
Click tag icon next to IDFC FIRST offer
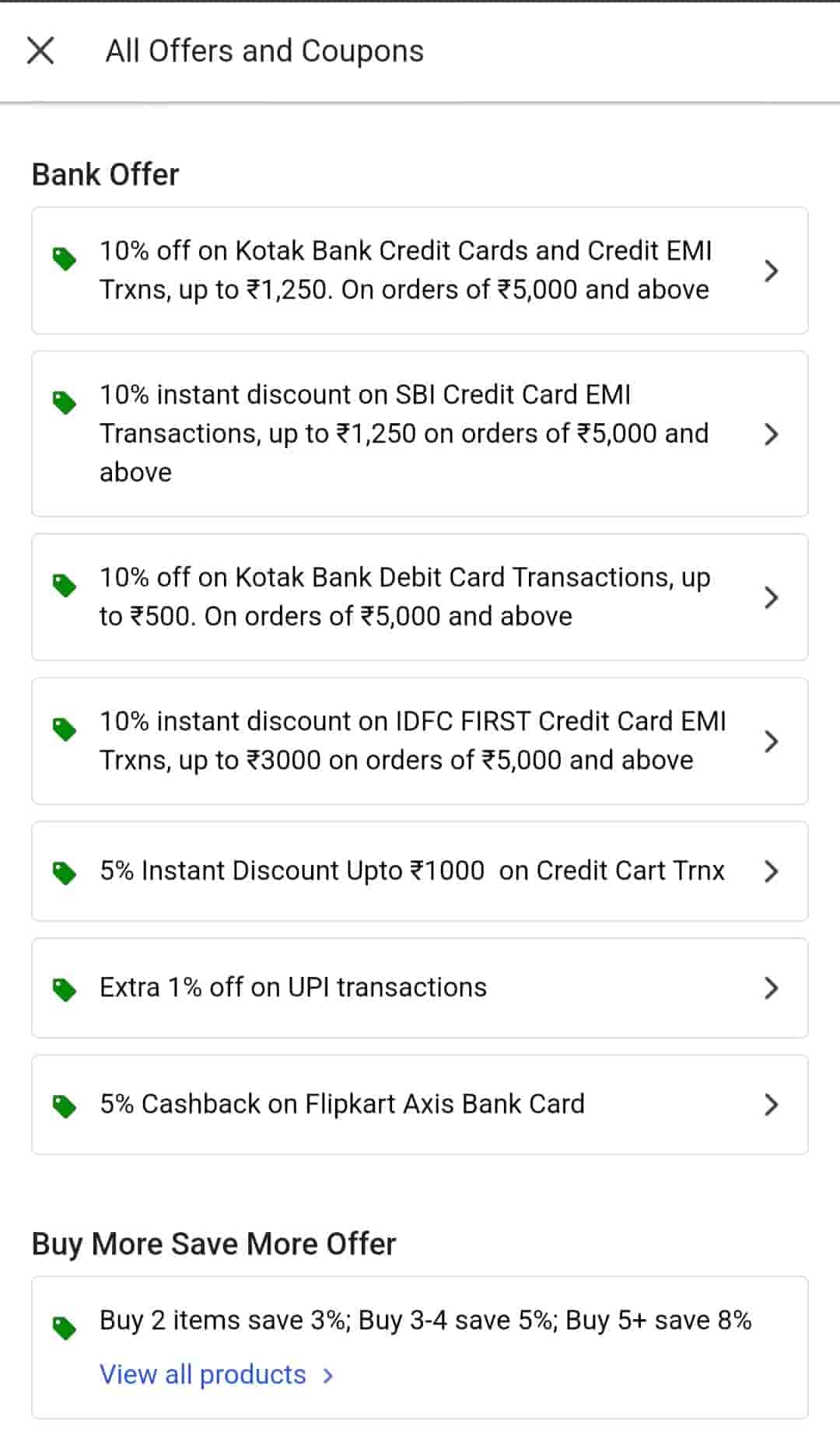(64, 730)
